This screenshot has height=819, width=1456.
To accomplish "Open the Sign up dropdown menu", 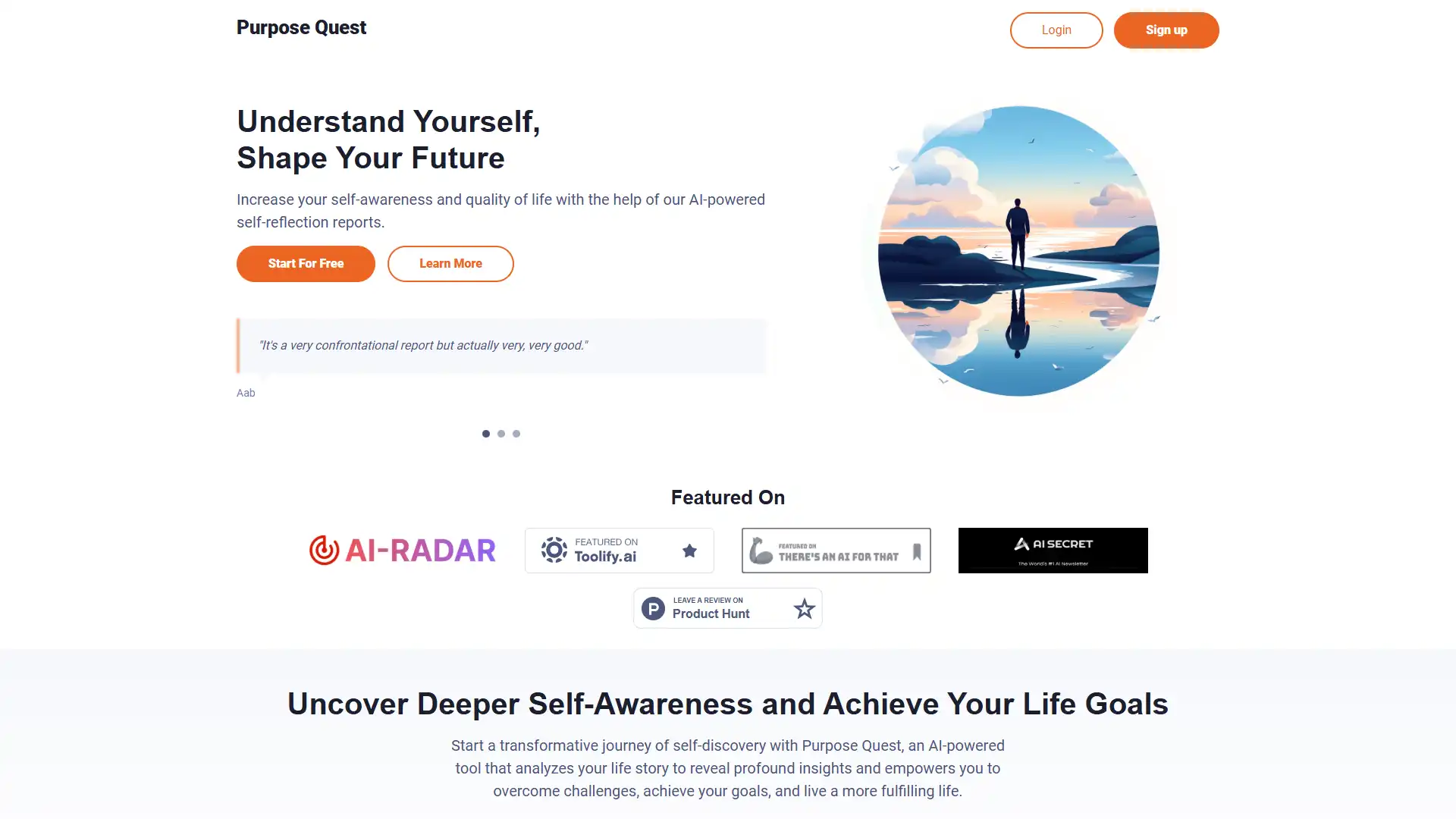I will pyautogui.click(x=1166, y=30).
